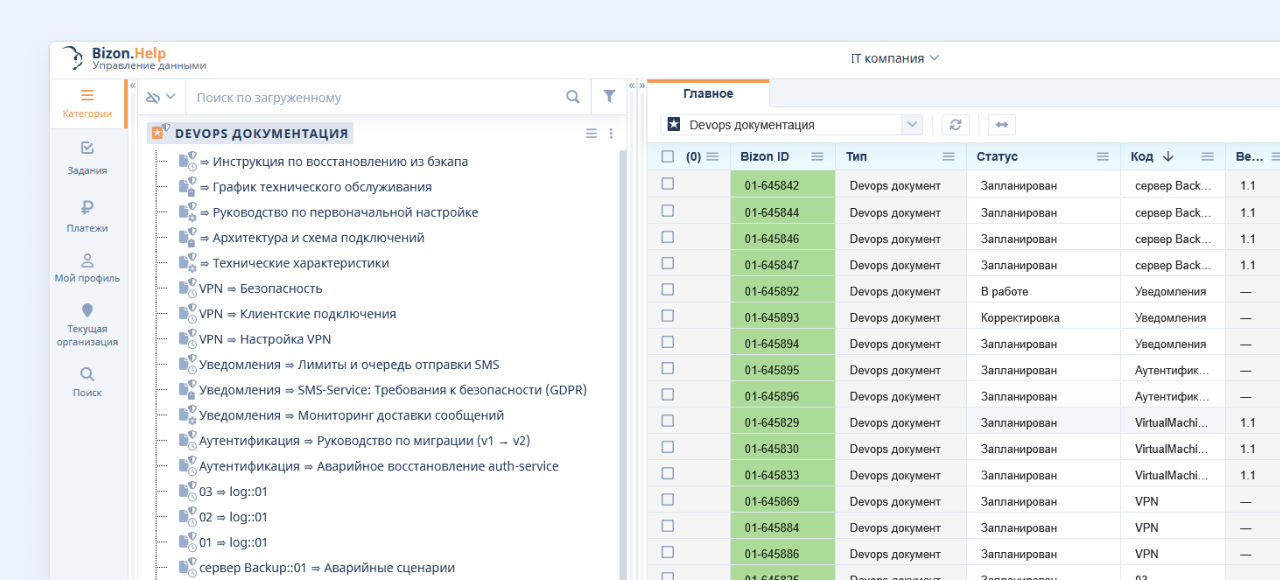Screen dimensions: 1280x580
Task: Toggle the select-all checkbox in the grid header
Action: [x=667, y=156]
